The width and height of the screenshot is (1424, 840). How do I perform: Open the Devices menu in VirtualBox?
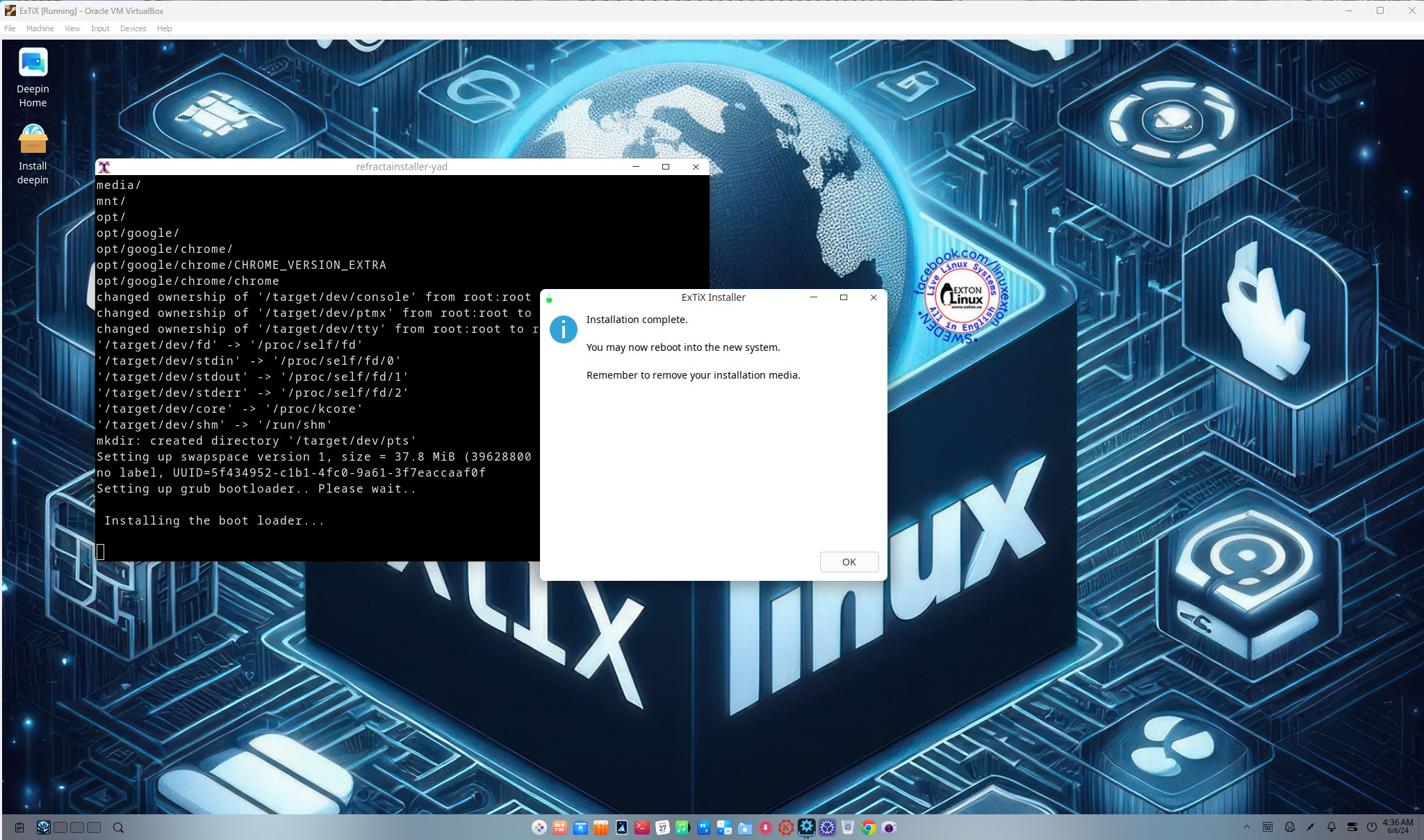point(133,28)
